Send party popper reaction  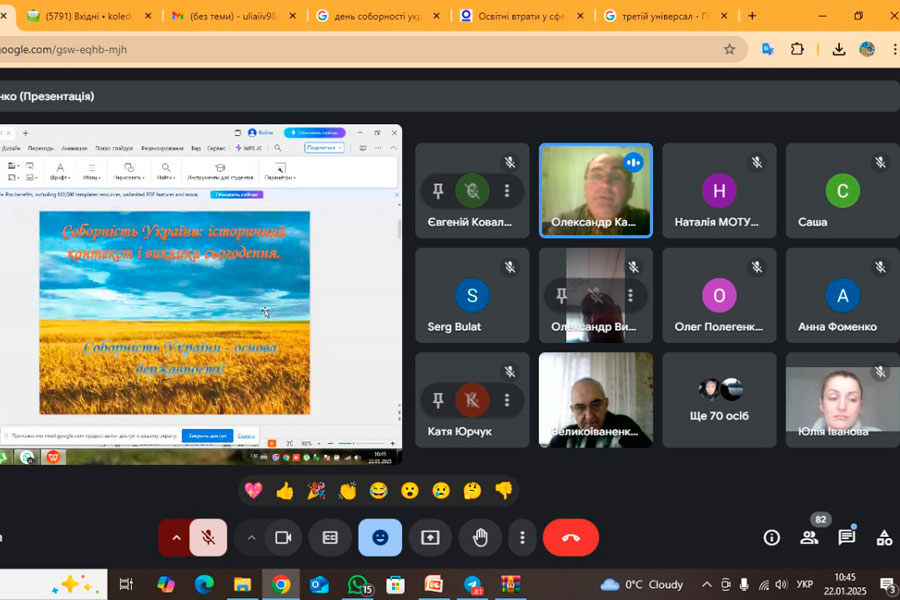316,490
